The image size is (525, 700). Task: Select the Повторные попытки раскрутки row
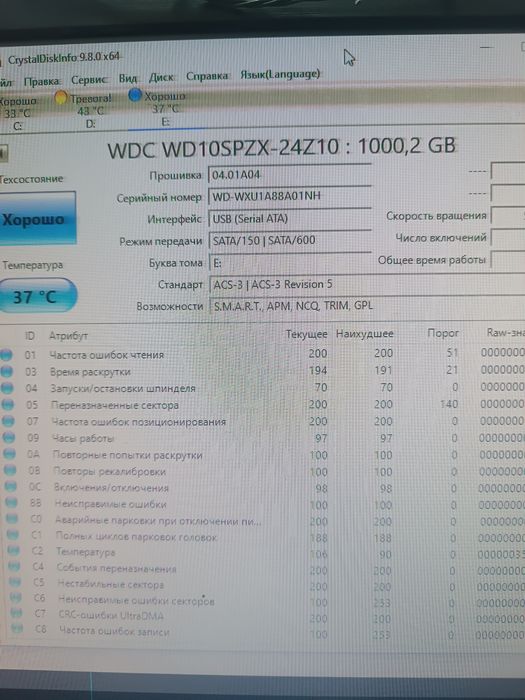pyautogui.click(x=262, y=454)
